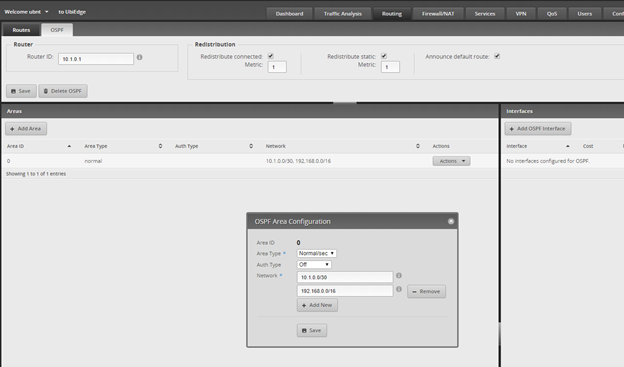This screenshot has width=624, height=367.
Task: Click the Router ID info icon
Action: tap(140, 57)
